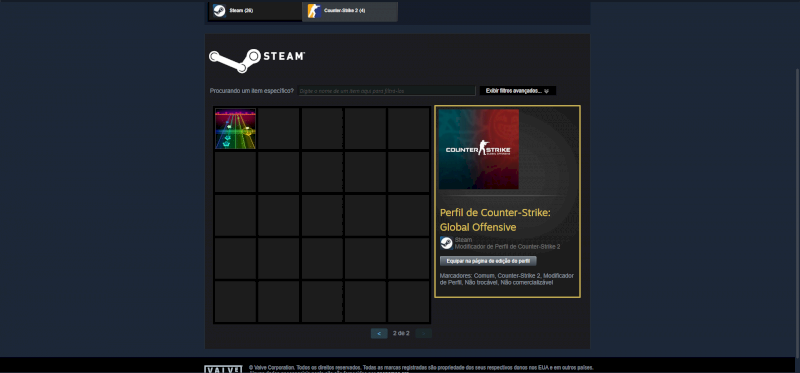Focus the item name filter field
The image size is (800, 373).
[x=387, y=91]
